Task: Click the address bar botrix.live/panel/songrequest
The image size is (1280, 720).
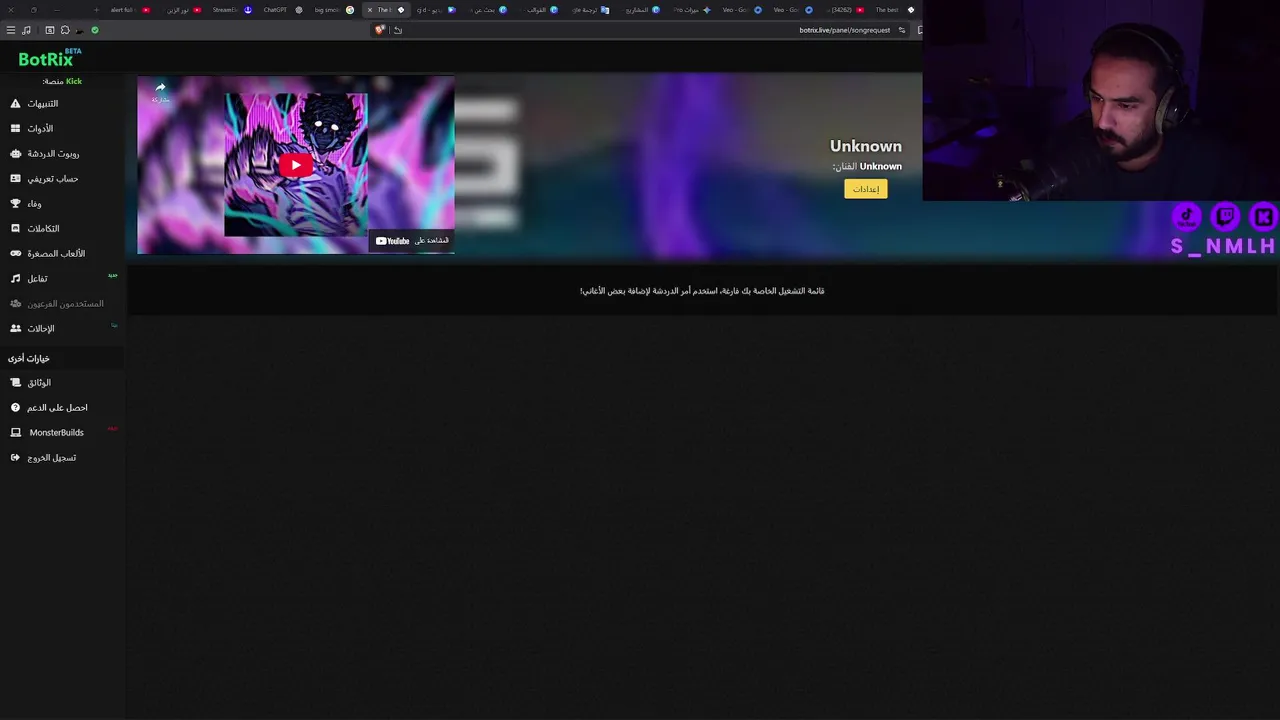Action: point(844,30)
